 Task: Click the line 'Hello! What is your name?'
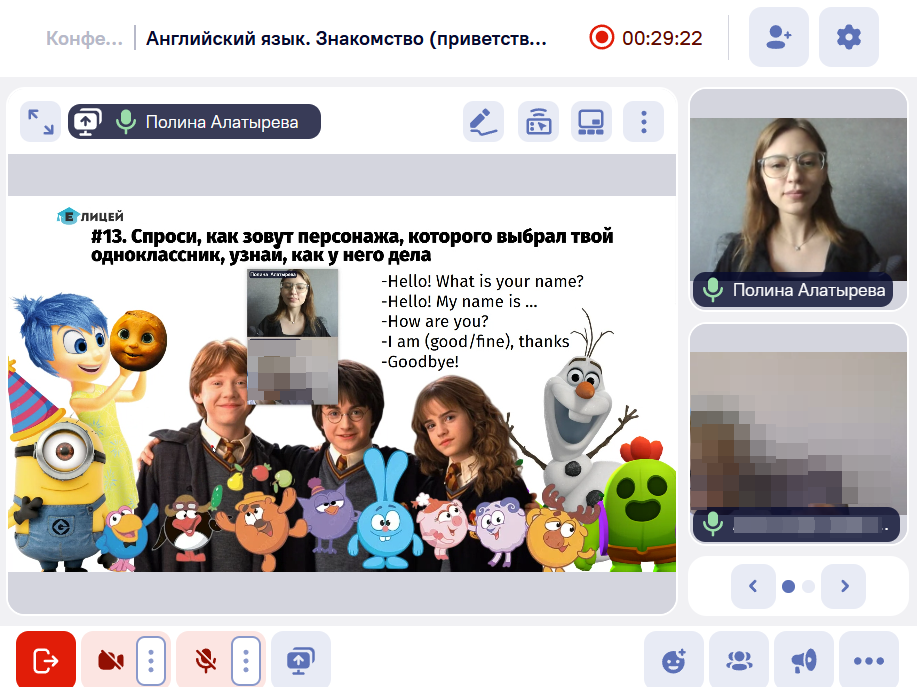click(482, 281)
